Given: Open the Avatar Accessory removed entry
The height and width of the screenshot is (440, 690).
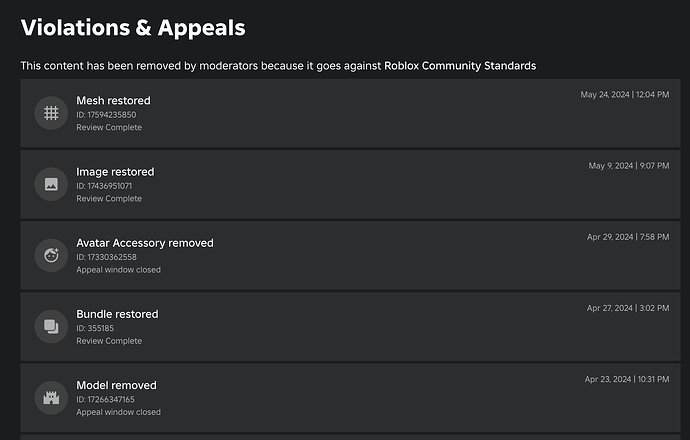Looking at the screenshot, I should 350,255.
